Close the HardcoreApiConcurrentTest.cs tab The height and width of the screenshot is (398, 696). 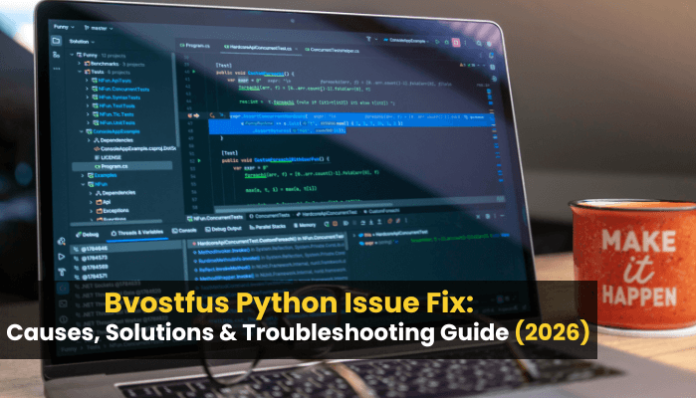pyautogui.click(x=296, y=49)
